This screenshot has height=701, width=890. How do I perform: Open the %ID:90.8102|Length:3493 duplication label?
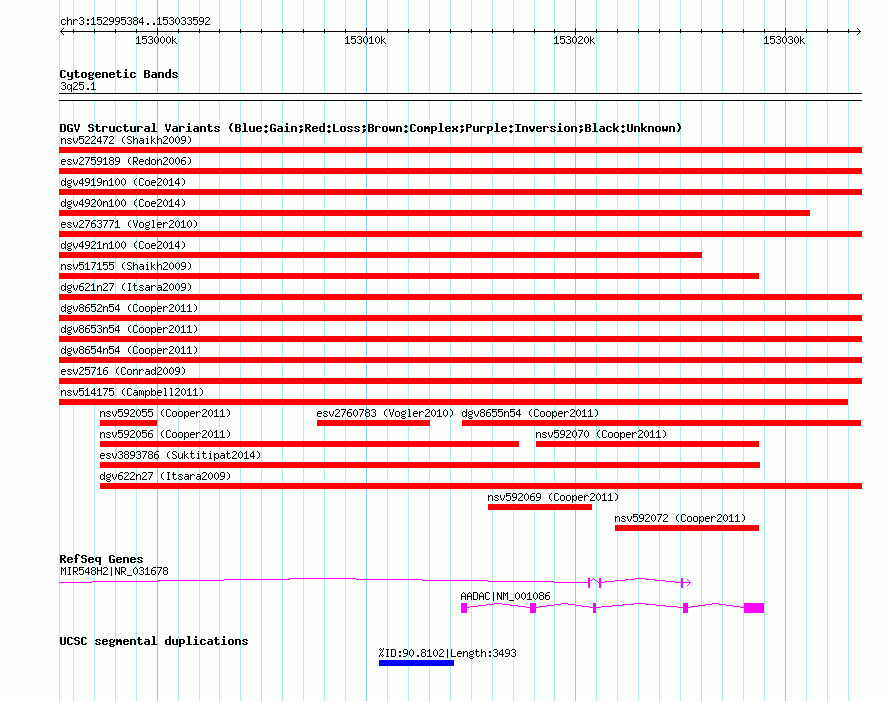448,653
